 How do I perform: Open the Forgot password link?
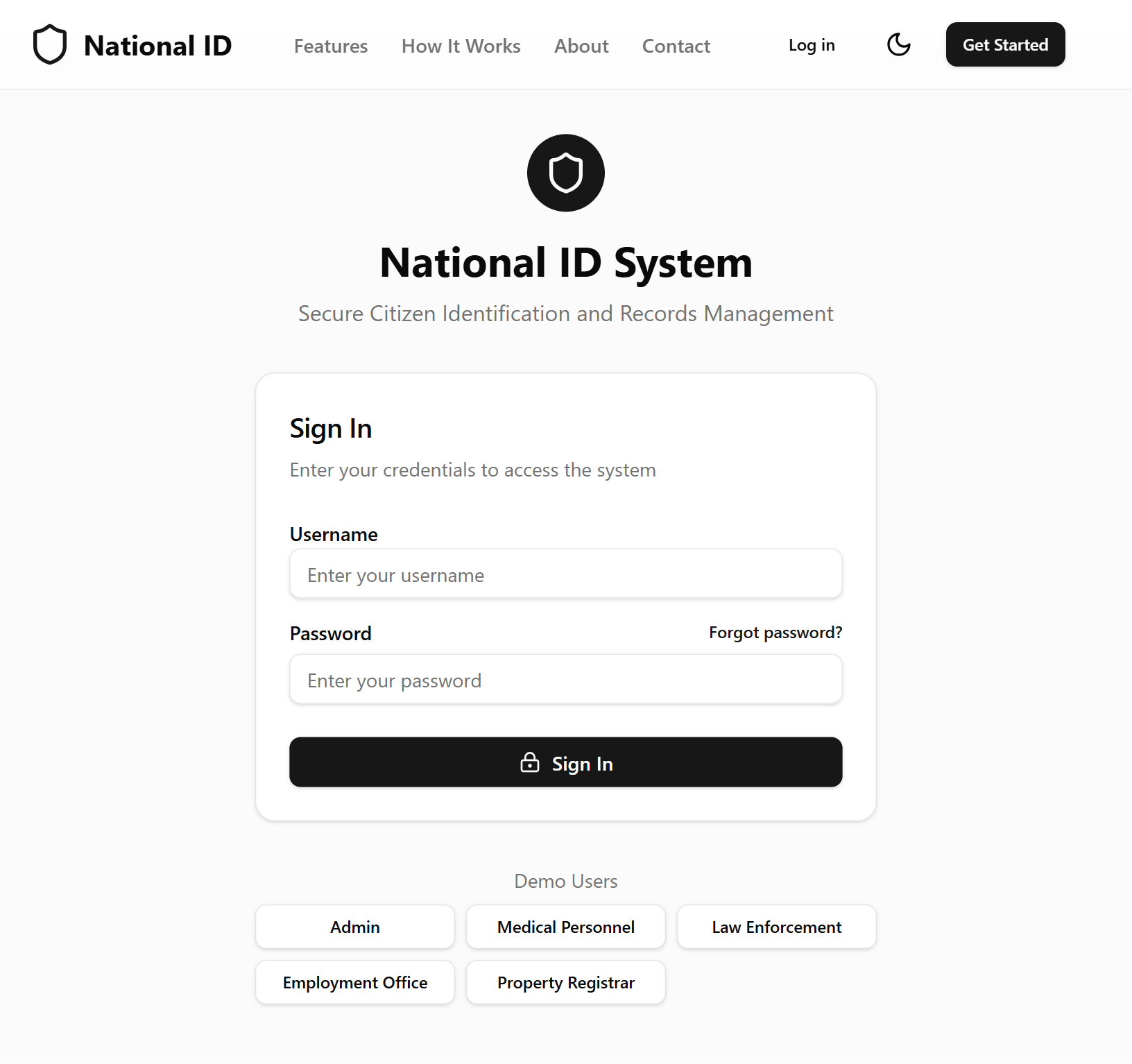tap(775, 632)
